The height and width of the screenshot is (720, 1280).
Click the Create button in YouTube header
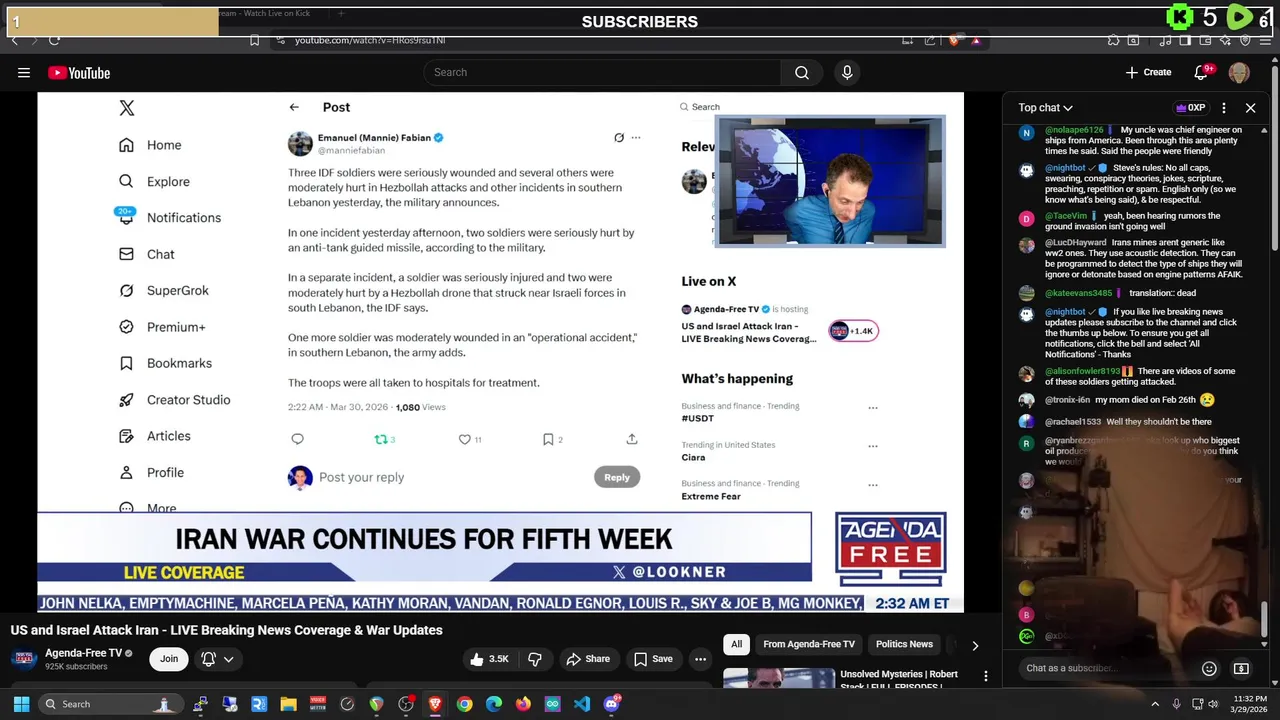point(1148,72)
